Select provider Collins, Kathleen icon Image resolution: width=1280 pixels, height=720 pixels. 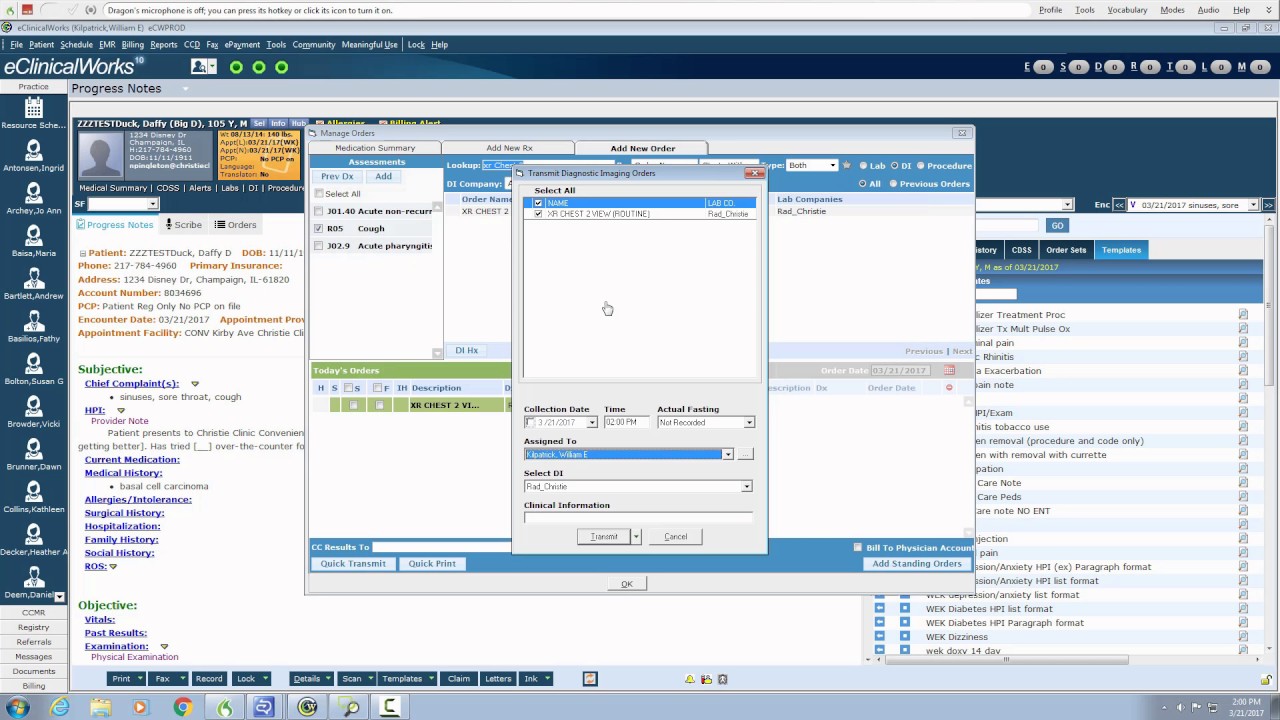point(33,492)
